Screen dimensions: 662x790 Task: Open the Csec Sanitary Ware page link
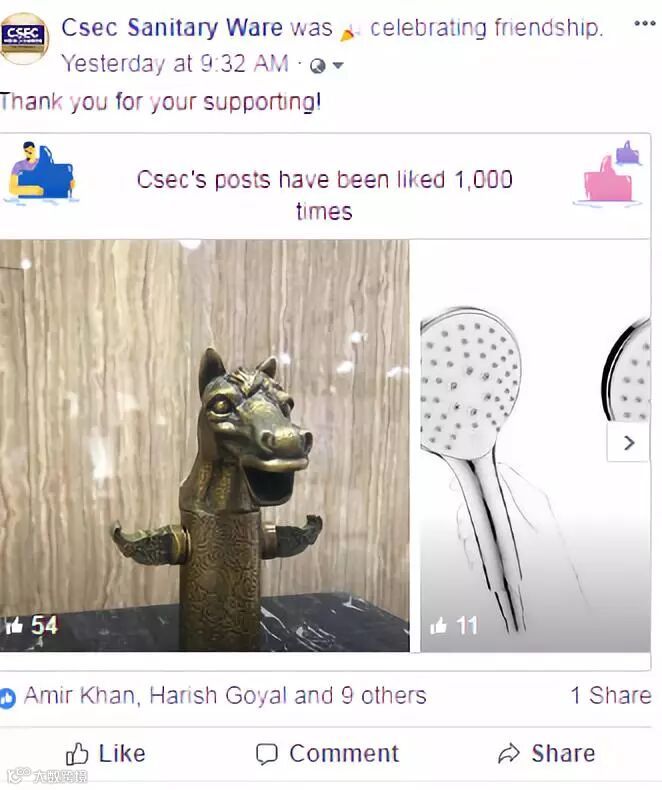point(172,27)
